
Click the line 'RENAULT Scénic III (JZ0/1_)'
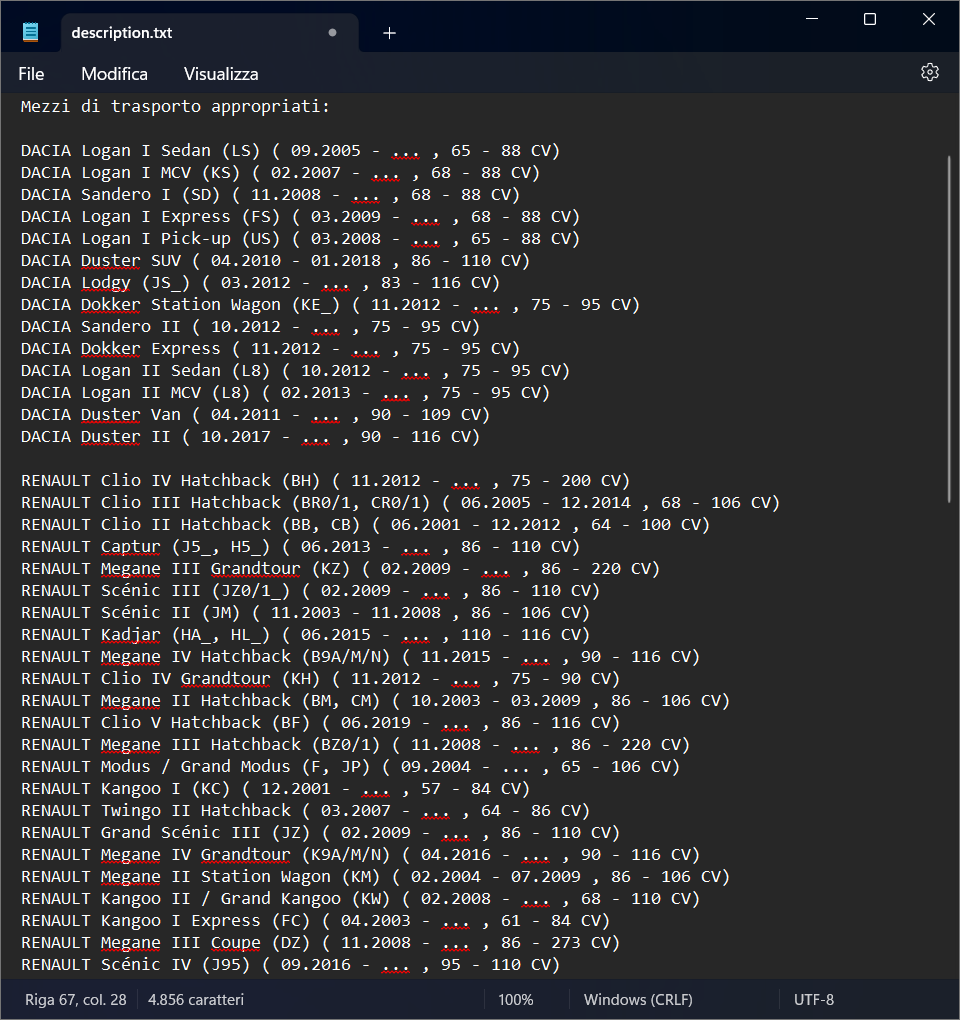[x=310, y=591]
